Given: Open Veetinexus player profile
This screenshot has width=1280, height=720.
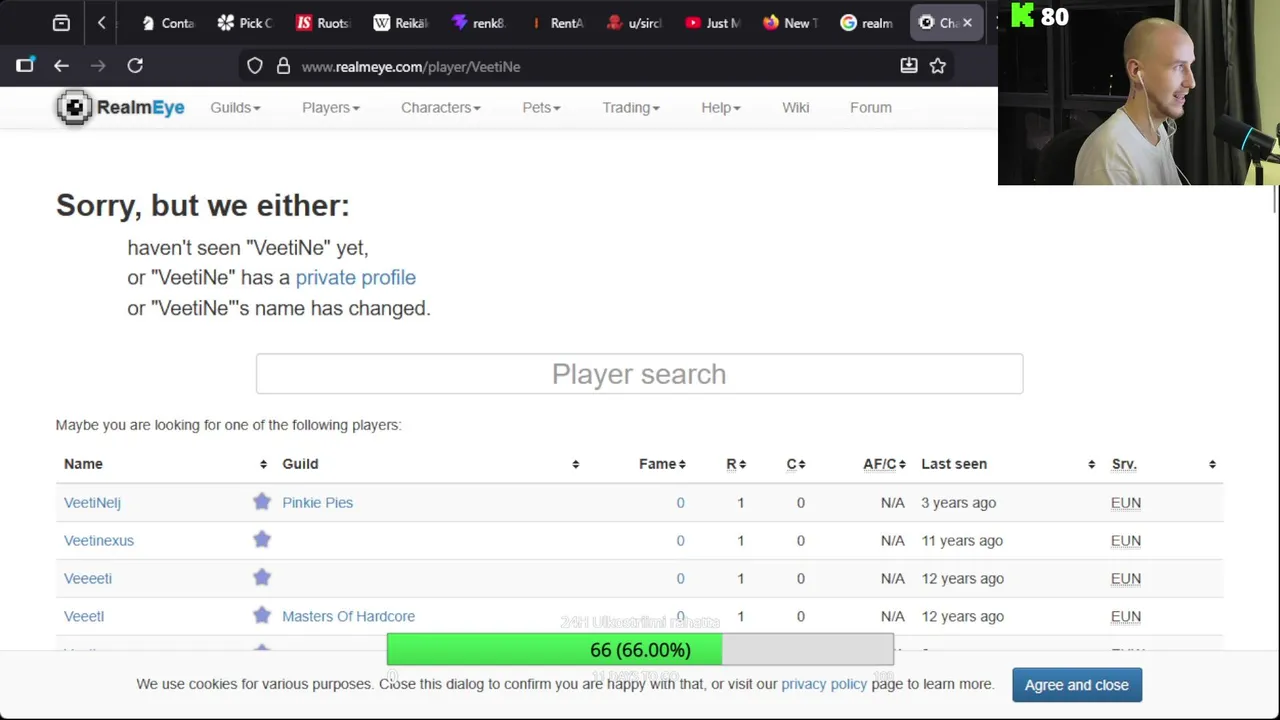Looking at the screenshot, I should [98, 540].
